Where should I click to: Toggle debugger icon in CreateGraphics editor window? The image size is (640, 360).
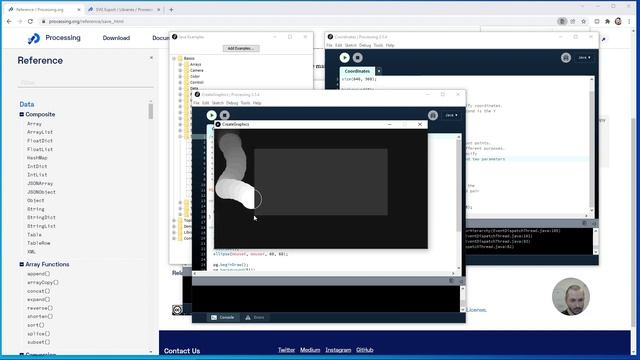click(x=433, y=115)
